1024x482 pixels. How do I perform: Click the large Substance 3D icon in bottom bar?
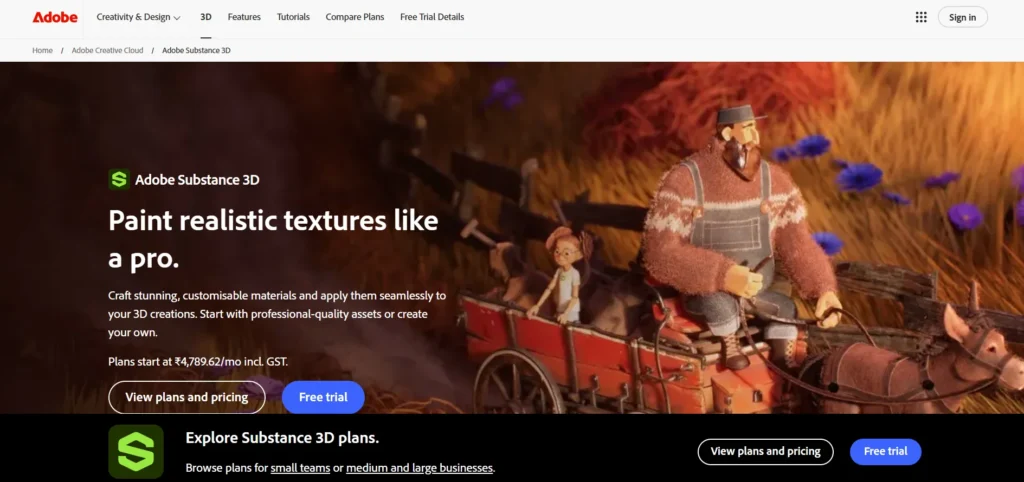(x=136, y=451)
